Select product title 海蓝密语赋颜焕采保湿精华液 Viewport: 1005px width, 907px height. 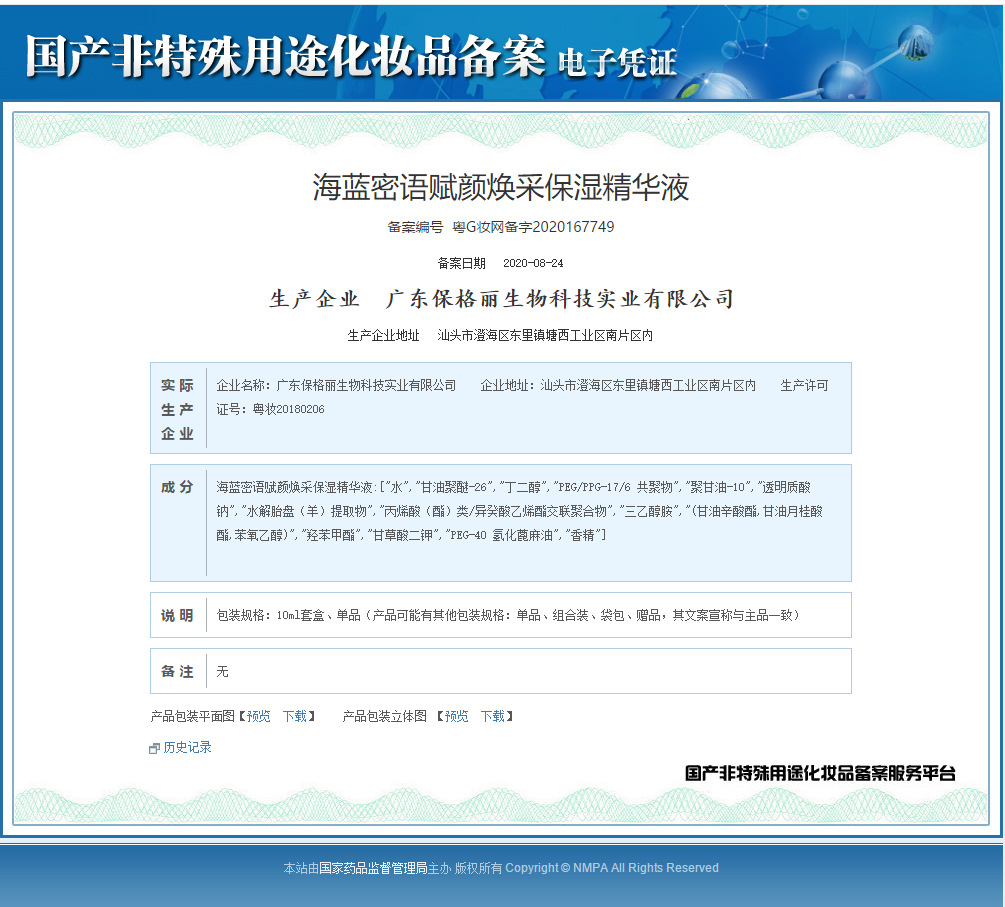pyautogui.click(x=501, y=187)
